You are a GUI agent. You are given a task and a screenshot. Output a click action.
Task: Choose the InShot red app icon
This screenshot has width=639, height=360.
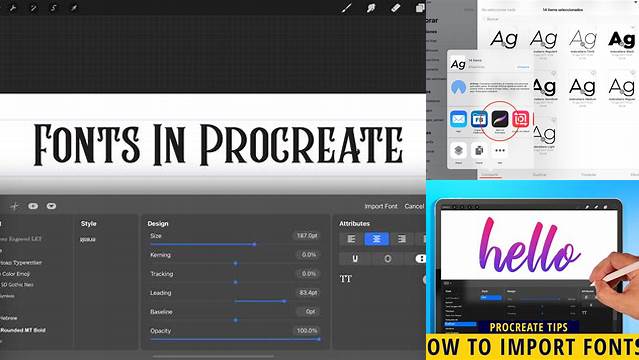point(521,119)
